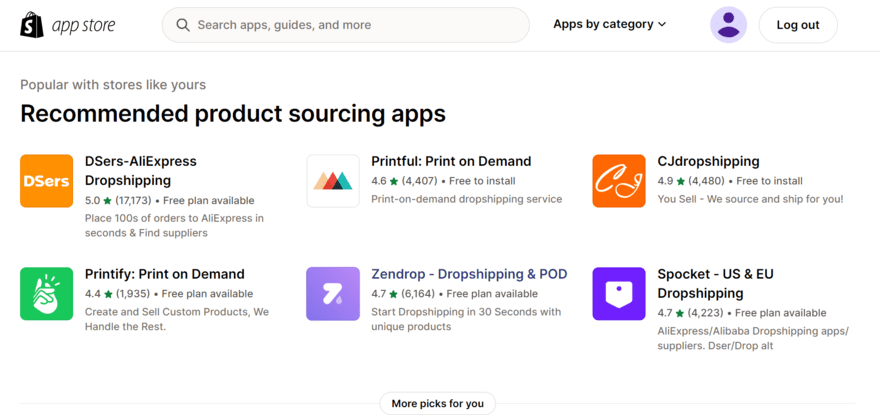The image size is (880, 415).
Task: Open the Printify green hand icon
Action: 47,294
